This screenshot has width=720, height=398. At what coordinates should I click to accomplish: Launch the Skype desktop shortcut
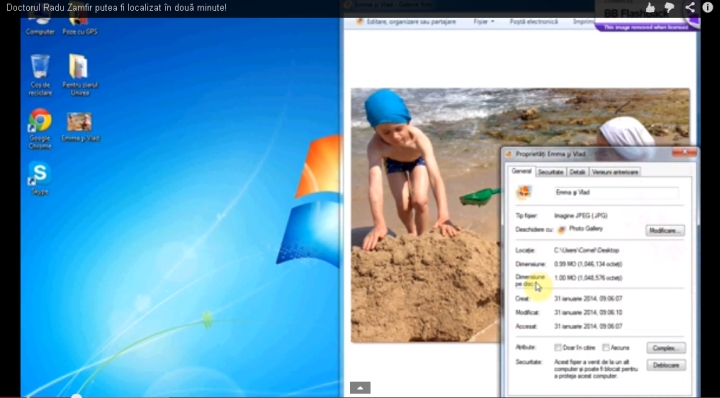(x=40, y=178)
